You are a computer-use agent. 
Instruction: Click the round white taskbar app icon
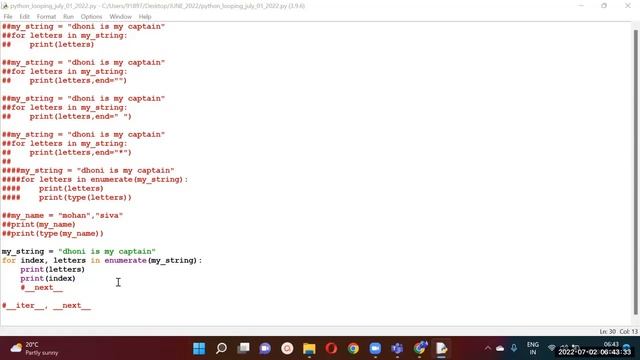coord(287,349)
